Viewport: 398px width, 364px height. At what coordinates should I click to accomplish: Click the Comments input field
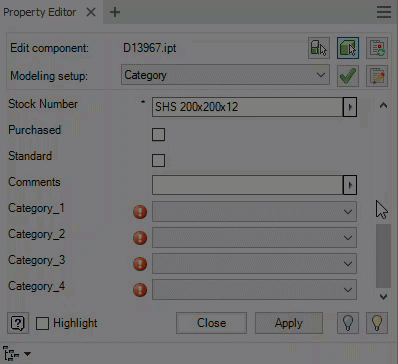point(248,185)
